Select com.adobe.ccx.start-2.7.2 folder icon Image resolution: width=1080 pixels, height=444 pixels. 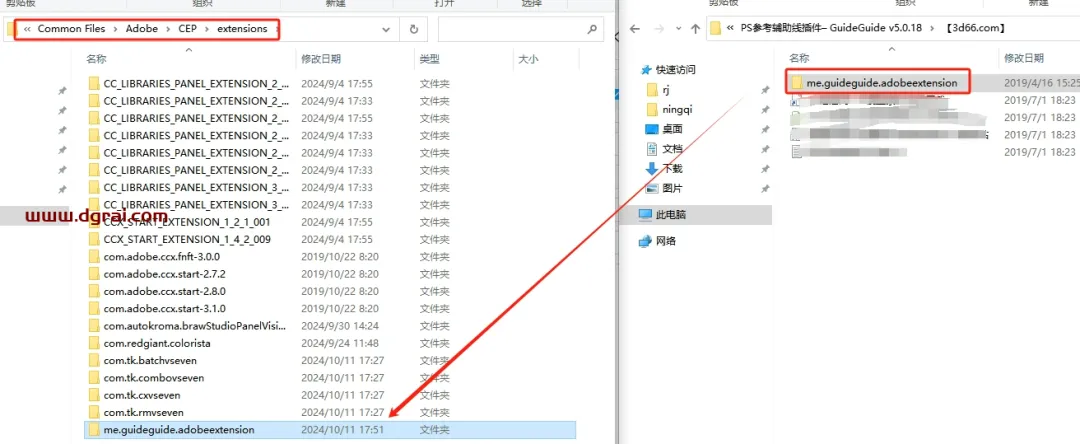click(94, 273)
